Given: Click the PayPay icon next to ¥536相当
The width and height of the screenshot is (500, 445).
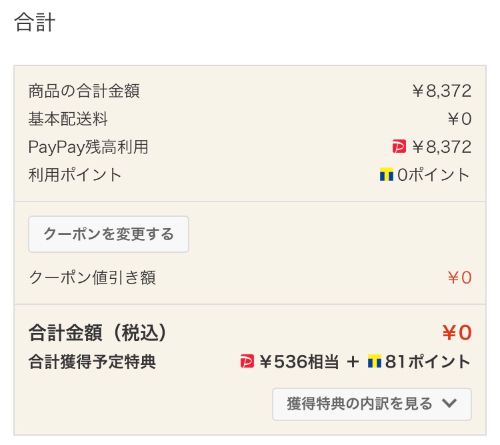Looking at the screenshot, I should click(x=247, y=362).
